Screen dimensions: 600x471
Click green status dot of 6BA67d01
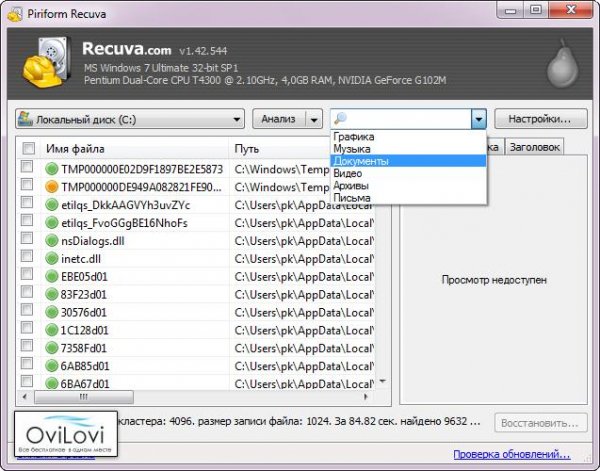[x=52, y=383]
